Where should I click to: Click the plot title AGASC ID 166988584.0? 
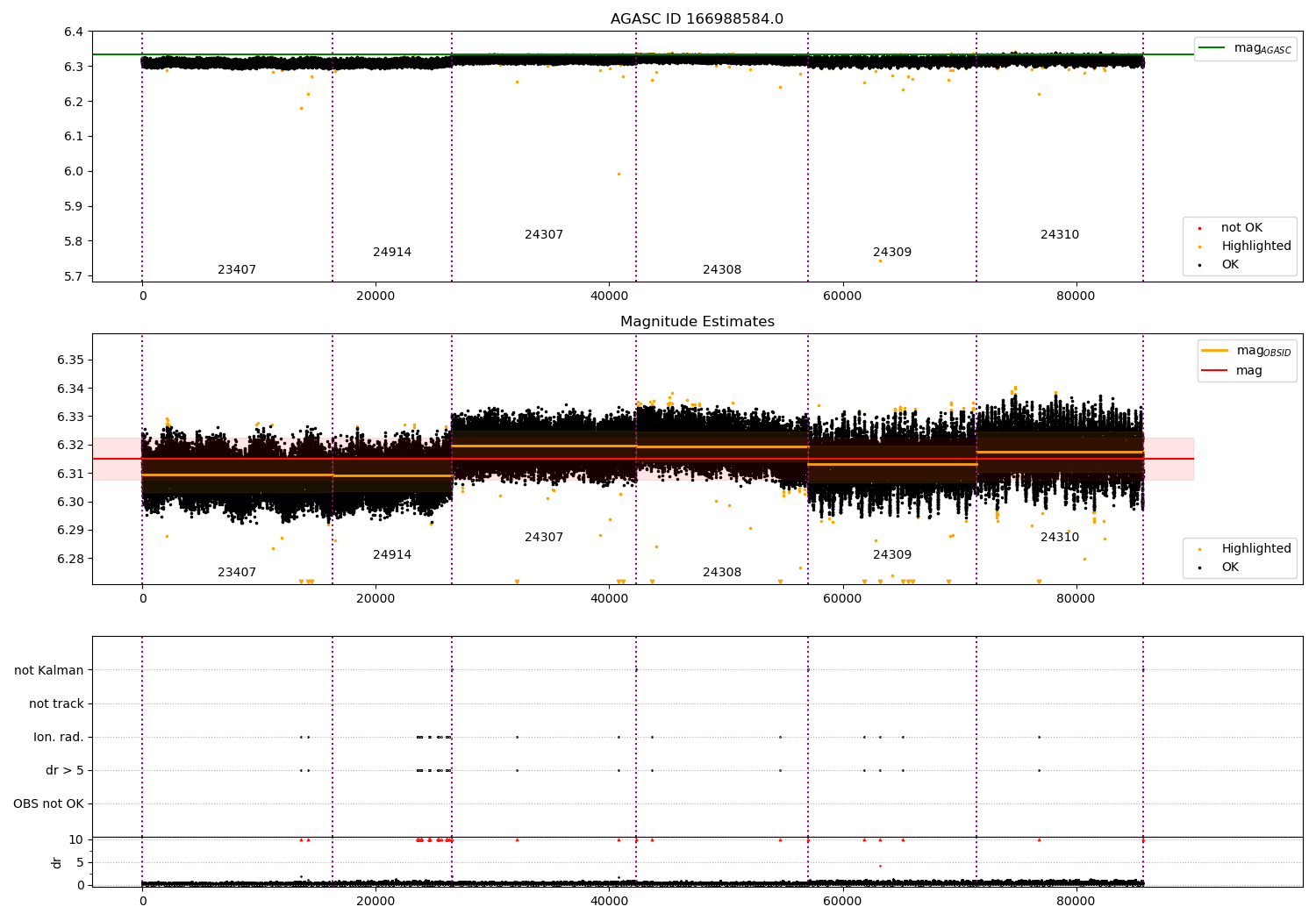point(697,19)
